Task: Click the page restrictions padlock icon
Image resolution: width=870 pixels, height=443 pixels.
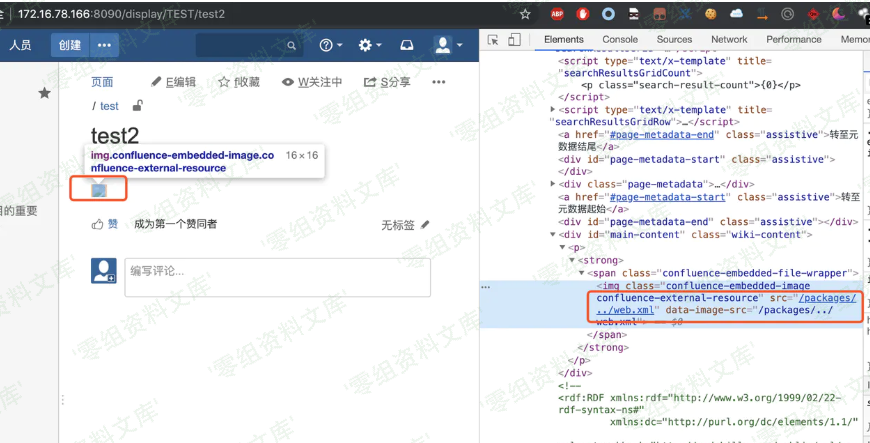Action: pyautogui.click(x=137, y=106)
